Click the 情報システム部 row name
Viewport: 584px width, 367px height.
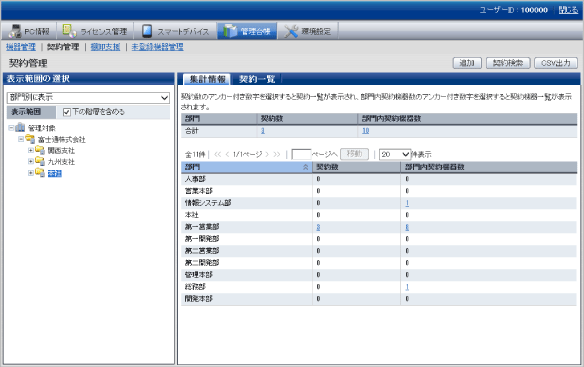(x=208, y=203)
